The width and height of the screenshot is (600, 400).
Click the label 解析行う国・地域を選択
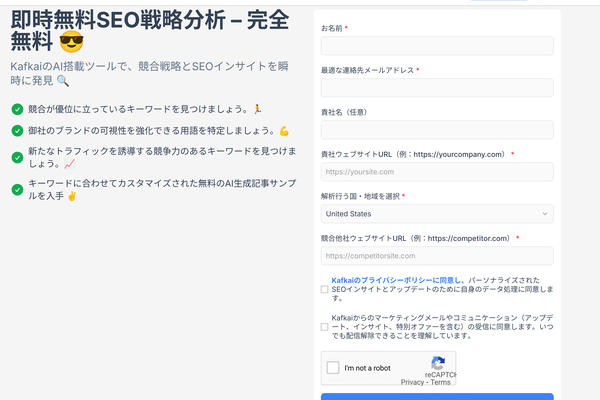[x=360, y=196]
